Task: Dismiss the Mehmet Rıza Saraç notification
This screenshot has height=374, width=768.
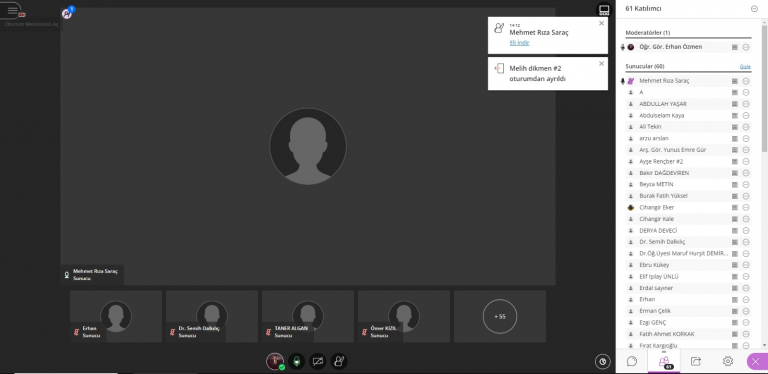Action: point(601,23)
